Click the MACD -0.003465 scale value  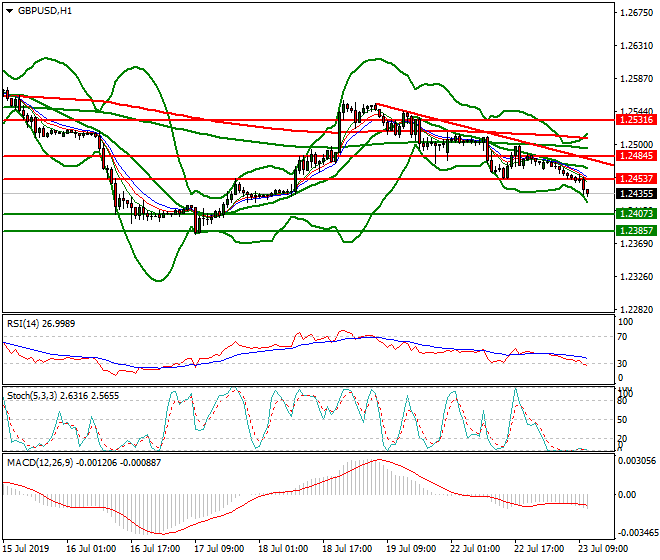pos(637,533)
